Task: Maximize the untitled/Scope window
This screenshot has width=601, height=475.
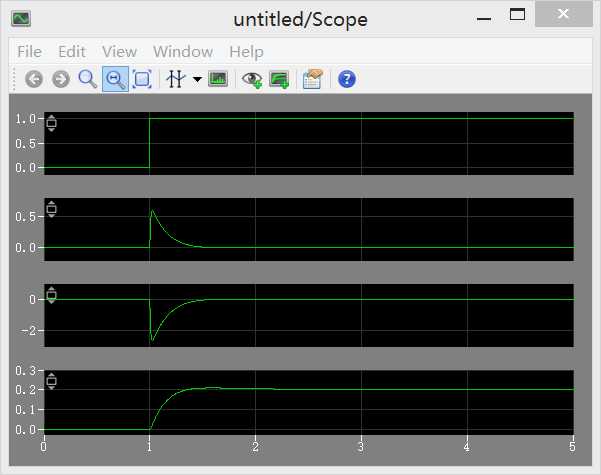Action: point(517,15)
